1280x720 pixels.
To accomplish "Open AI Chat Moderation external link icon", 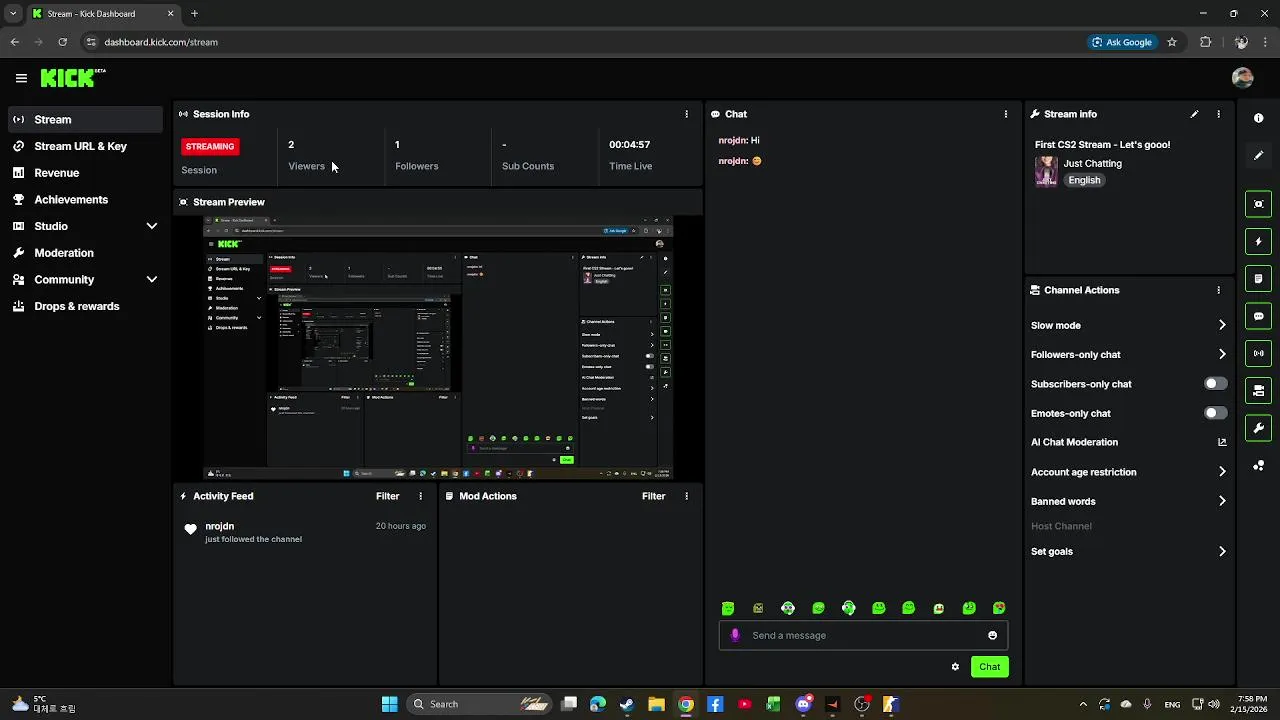I will click(x=1222, y=442).
